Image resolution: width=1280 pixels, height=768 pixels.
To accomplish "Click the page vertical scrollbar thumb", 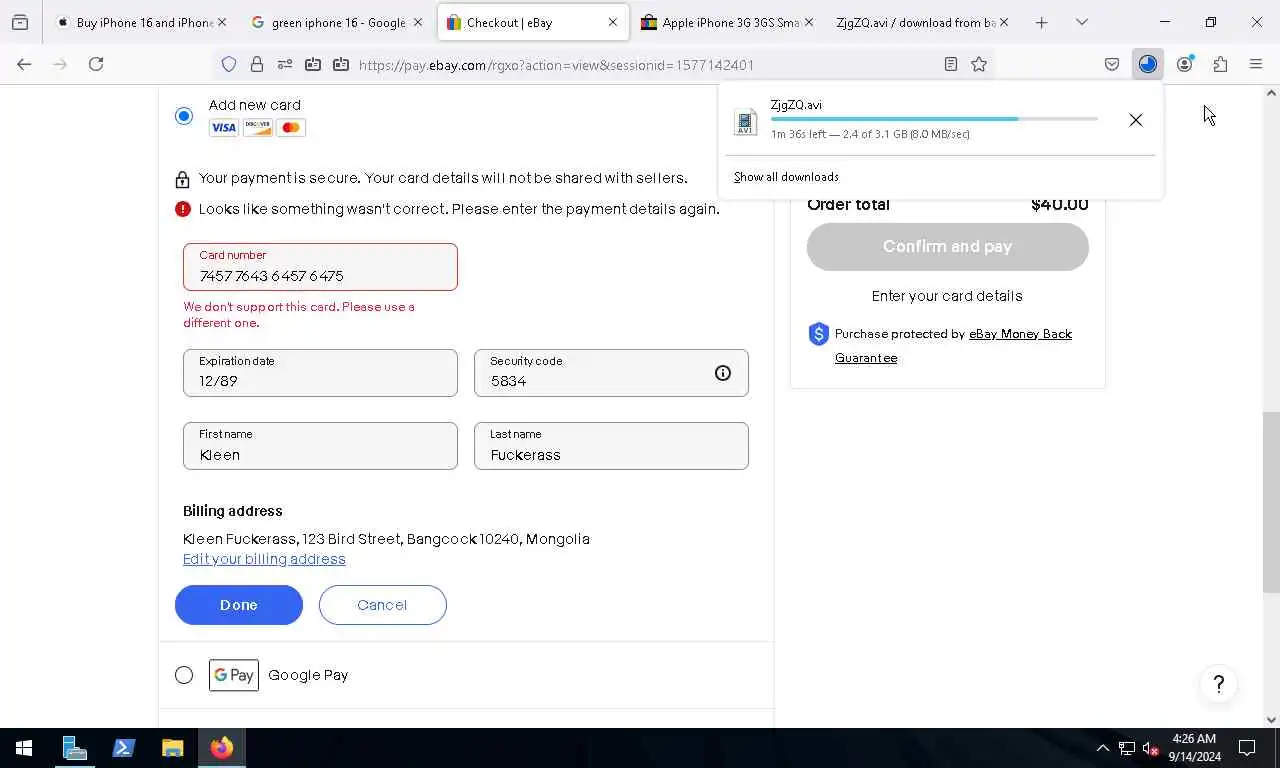I will click(x=1271, y=502).
